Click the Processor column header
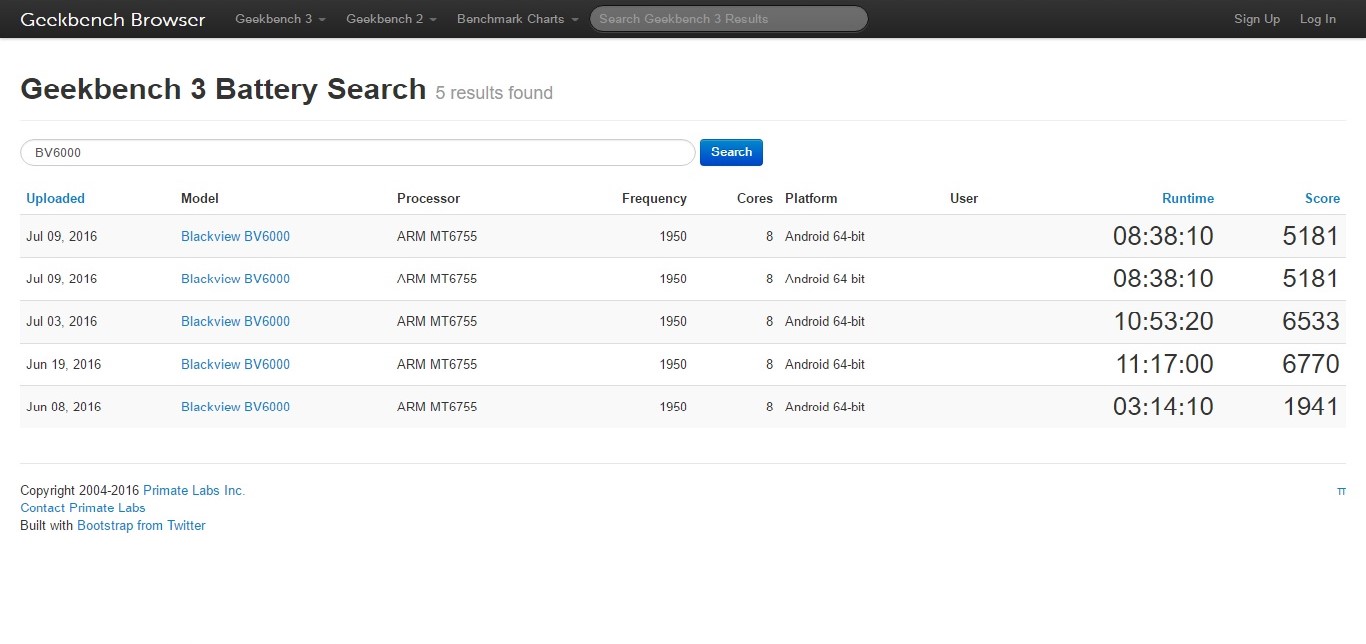 click(x=428, y=198)
